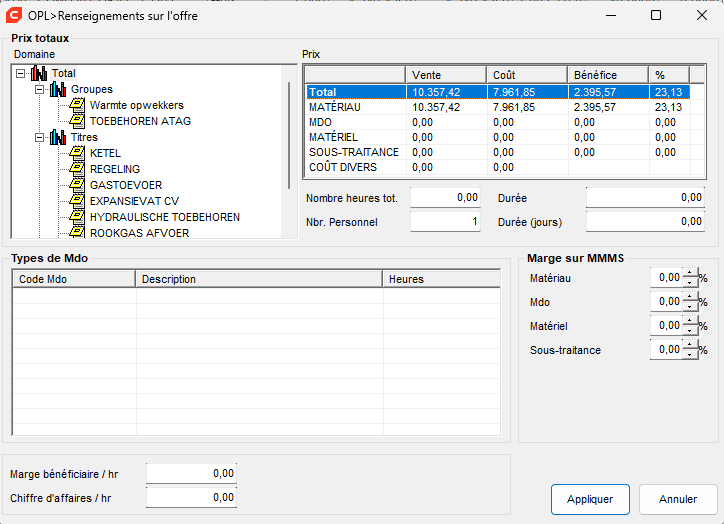The image size is (724, 524).
Task: Select Titres in the Domaine tree
Action: click(84, 137)
